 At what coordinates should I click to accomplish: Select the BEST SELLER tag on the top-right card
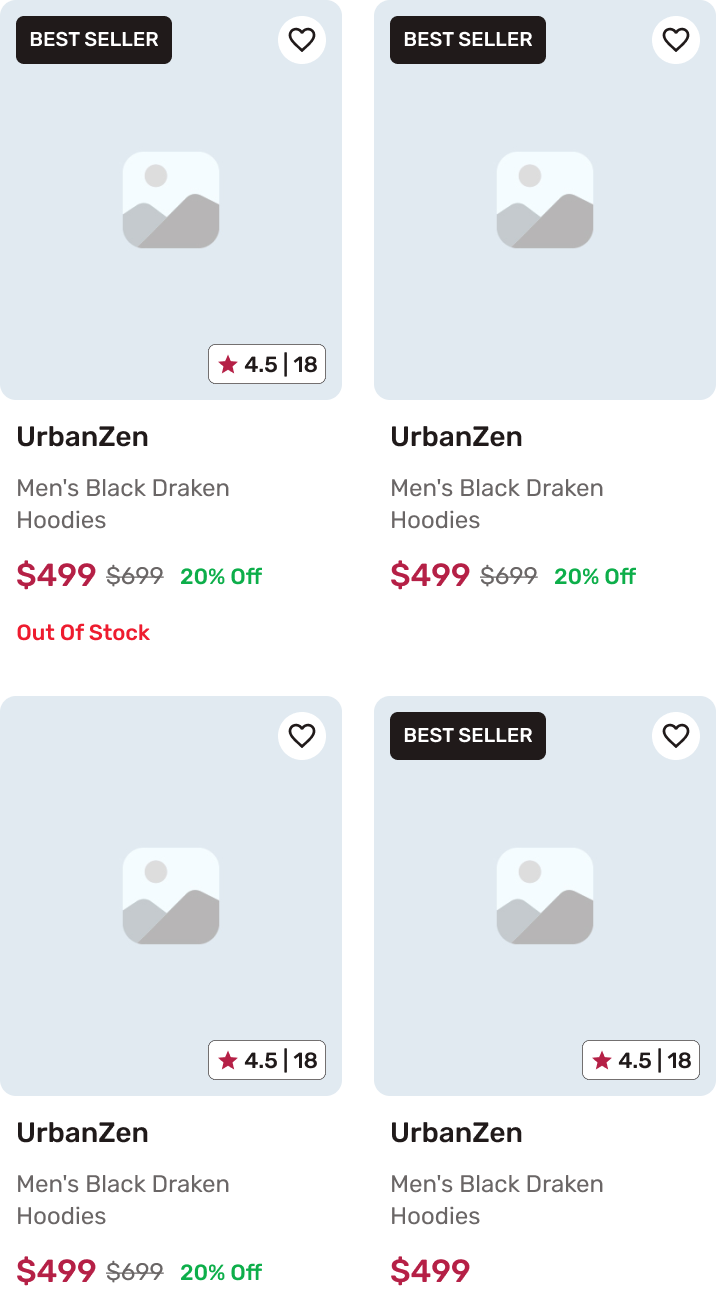coord(468,40)
